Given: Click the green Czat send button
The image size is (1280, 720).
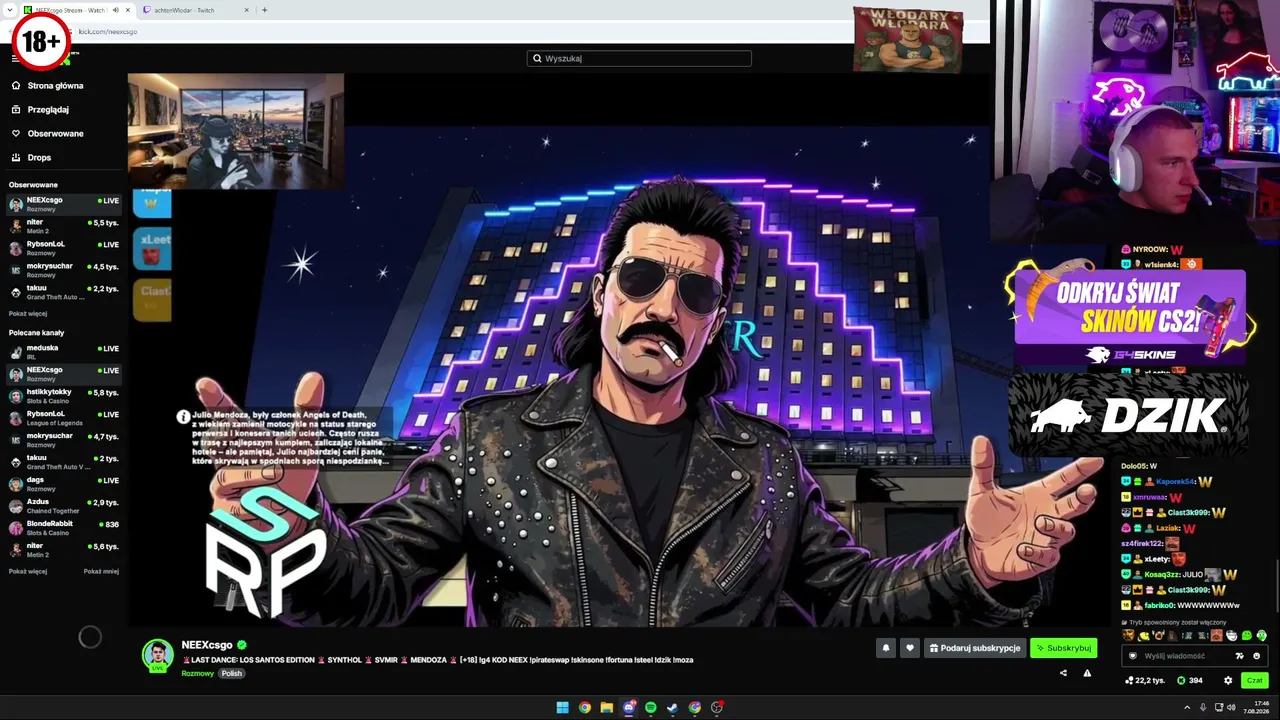Looking at the screenshot, I should pos(1254,680).
